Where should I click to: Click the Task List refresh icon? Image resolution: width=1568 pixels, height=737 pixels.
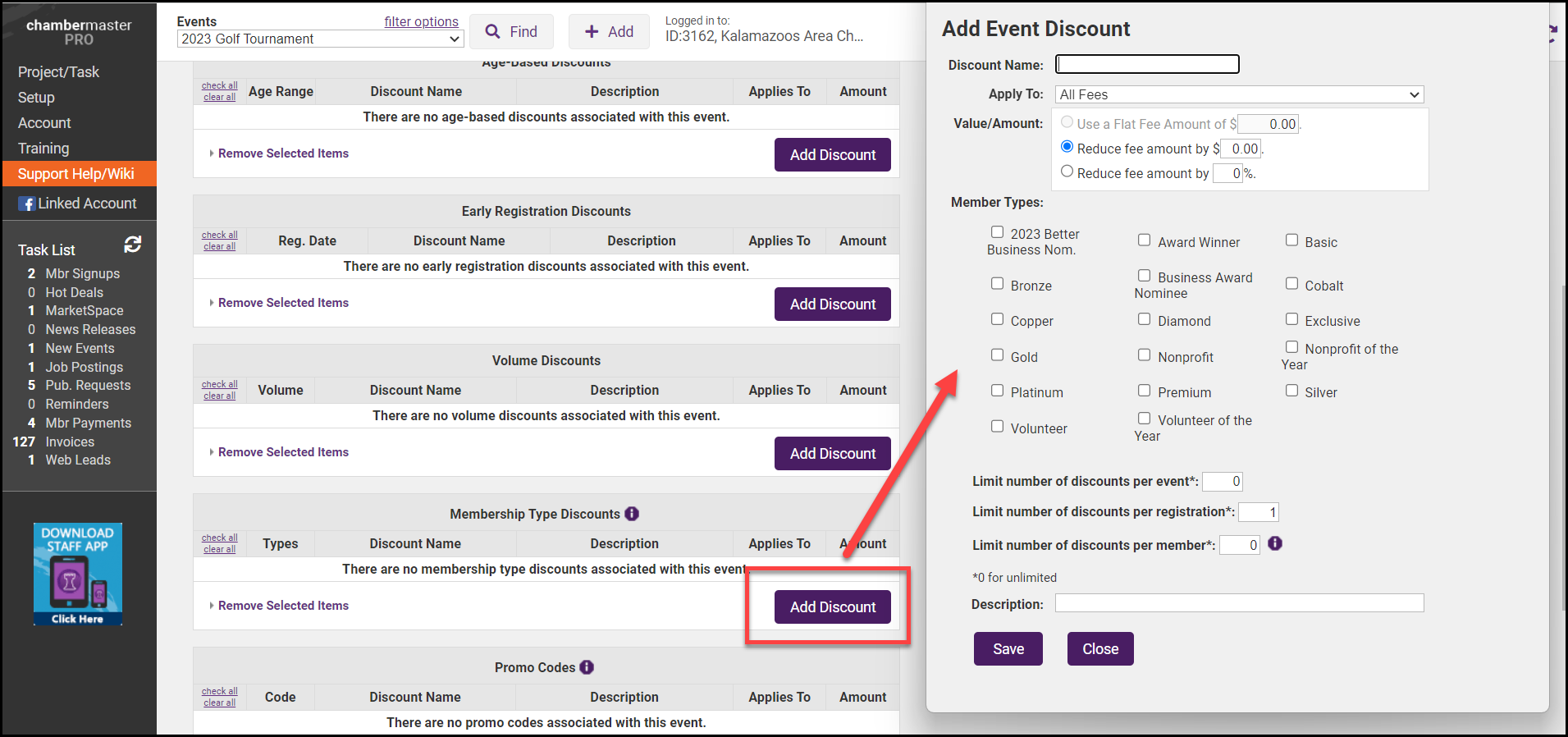point(133,245)
